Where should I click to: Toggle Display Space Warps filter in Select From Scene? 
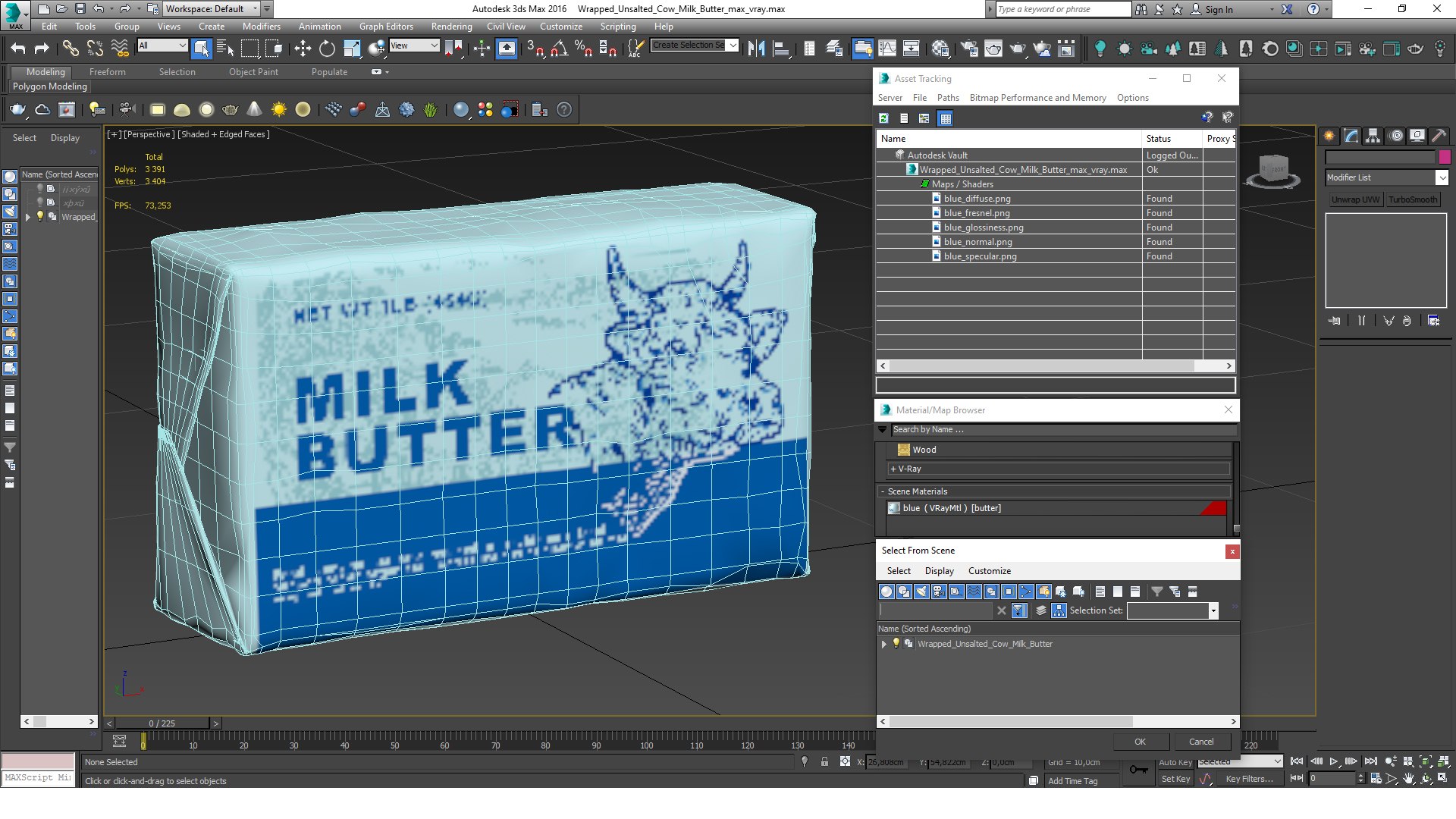pyautogui.click(x=974, y=591)
